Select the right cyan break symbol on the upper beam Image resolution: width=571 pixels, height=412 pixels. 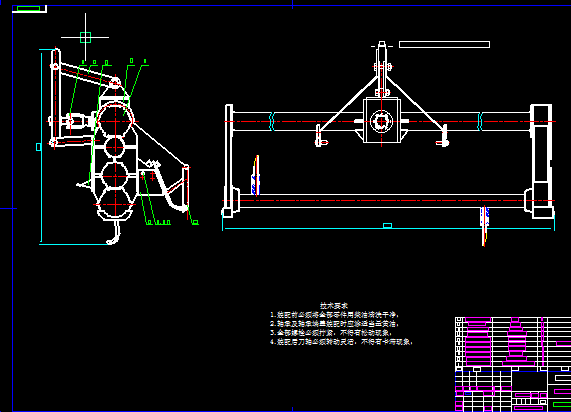point(480,121)
